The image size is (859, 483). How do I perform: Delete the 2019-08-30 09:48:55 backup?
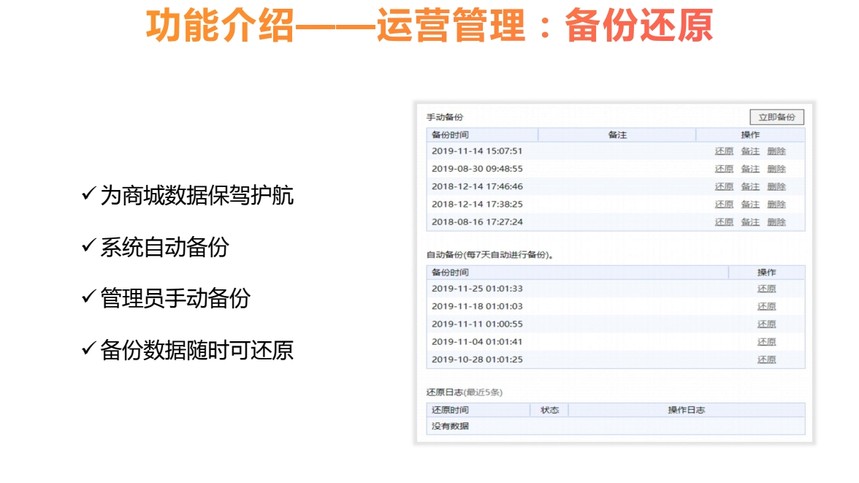point(776,169)
